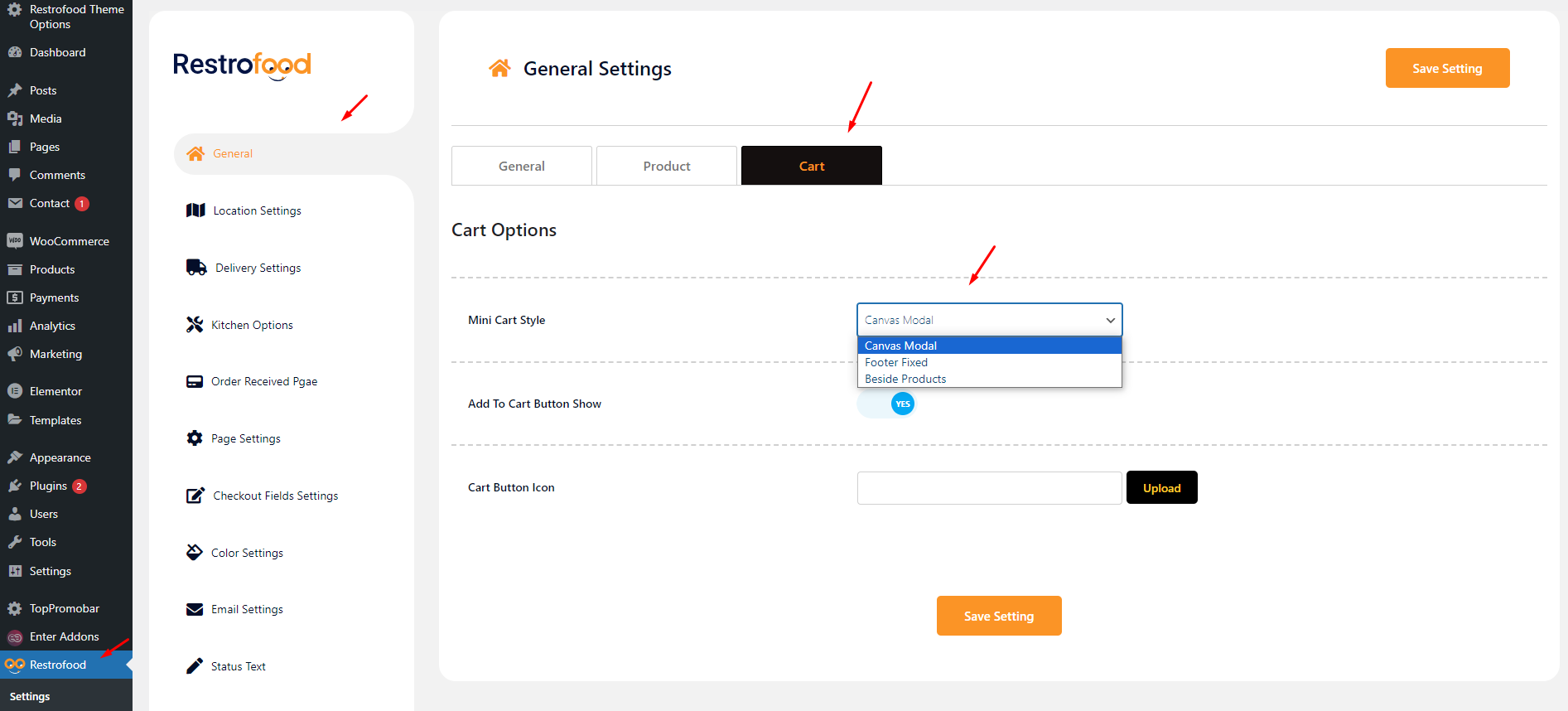Click the Order Received Page card icon
Image resolution: width=1568 pixels, height=711 pixels.
click(x=195, y=382)
